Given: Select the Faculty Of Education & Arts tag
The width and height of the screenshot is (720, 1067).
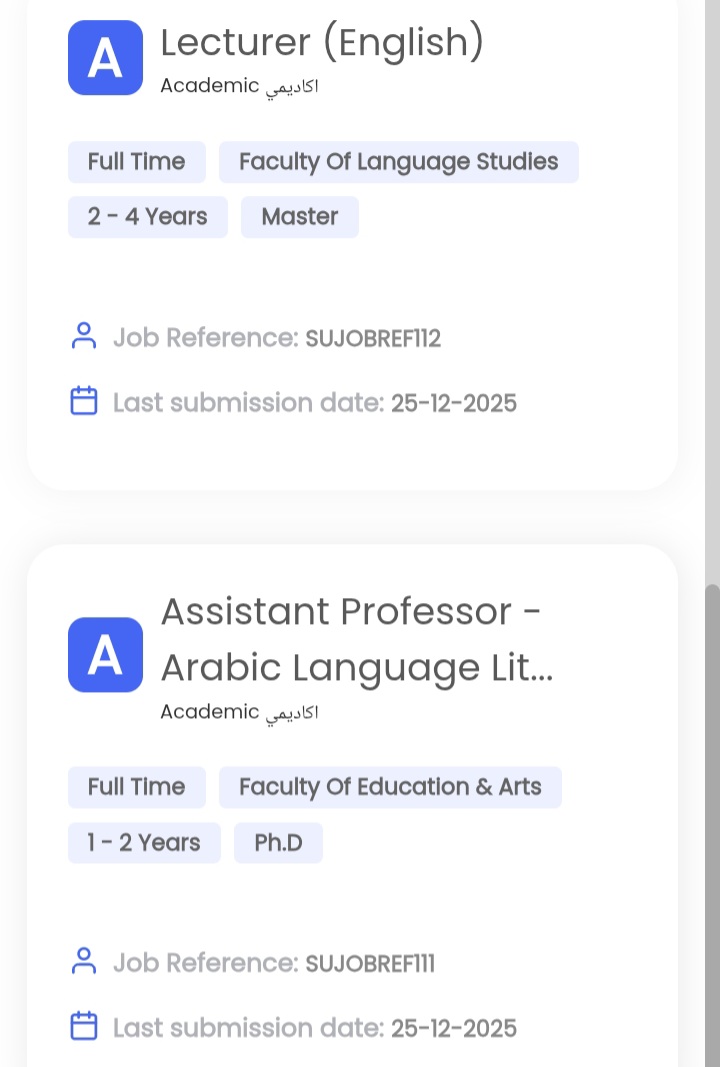Looking at the screenshot, I should pyautogui.click(x=390, y=787).
